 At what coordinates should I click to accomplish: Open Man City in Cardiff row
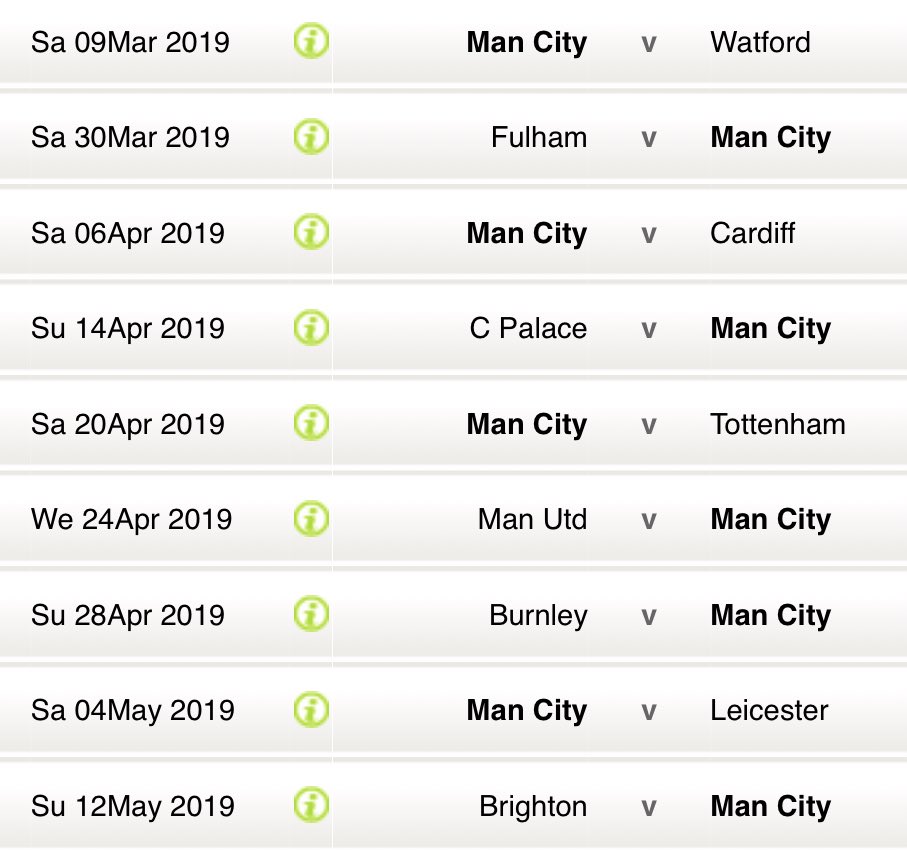526,233
